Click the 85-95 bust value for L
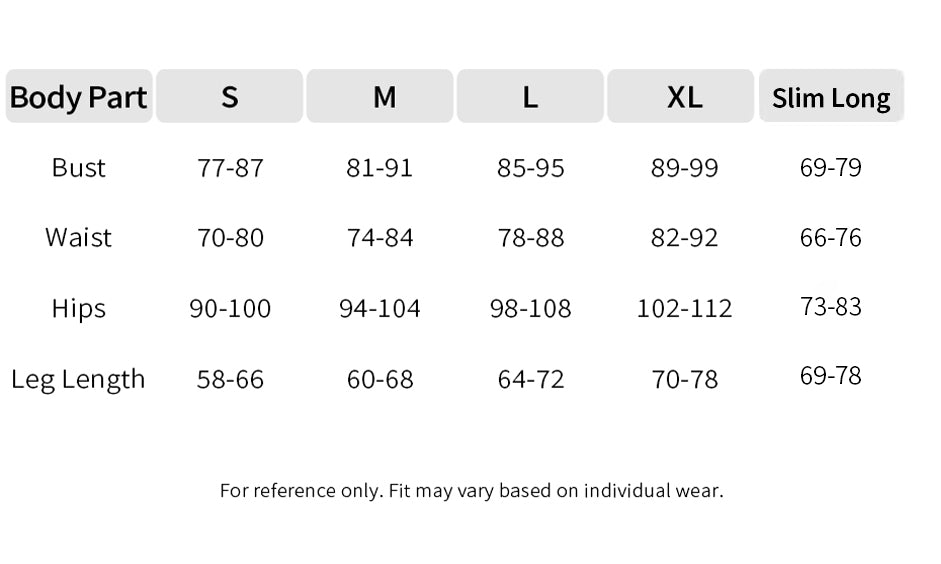 click(530, 168)
